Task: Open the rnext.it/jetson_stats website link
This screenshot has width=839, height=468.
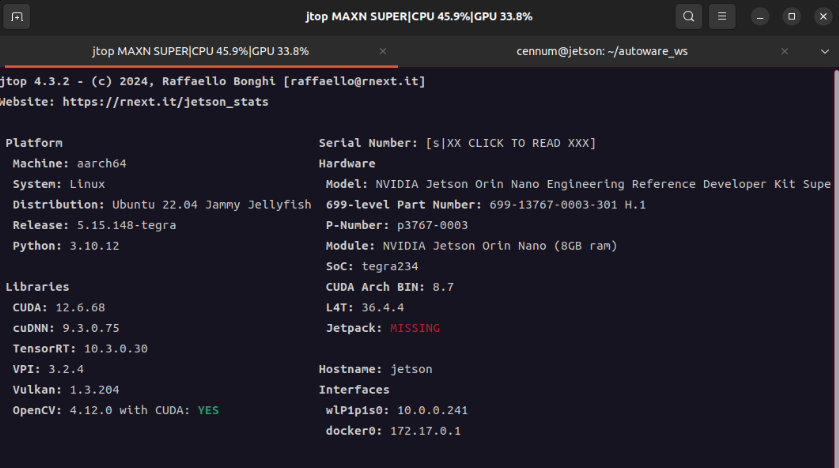Action: [x=165, y=101]
